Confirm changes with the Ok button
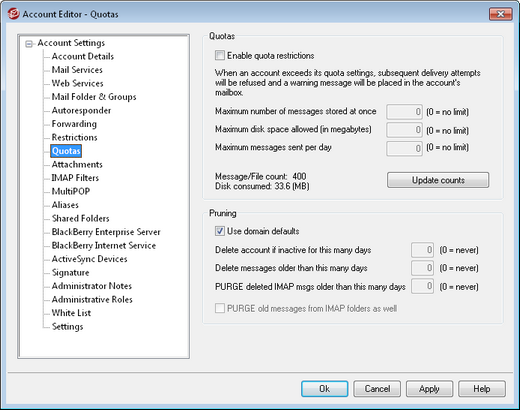Image resolution: width=520 pixels, height=410 pixels. pos(324,389)
